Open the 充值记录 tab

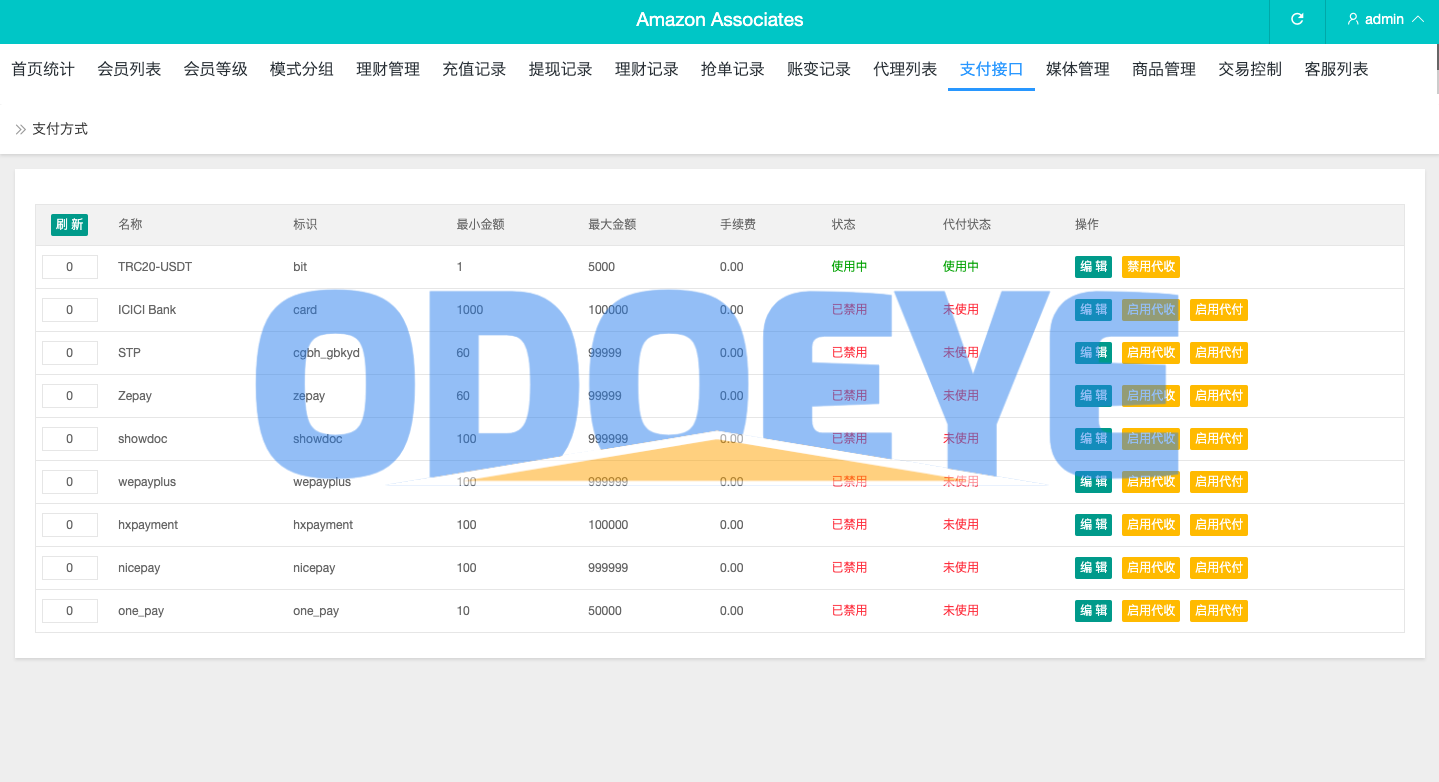point(474,69)
